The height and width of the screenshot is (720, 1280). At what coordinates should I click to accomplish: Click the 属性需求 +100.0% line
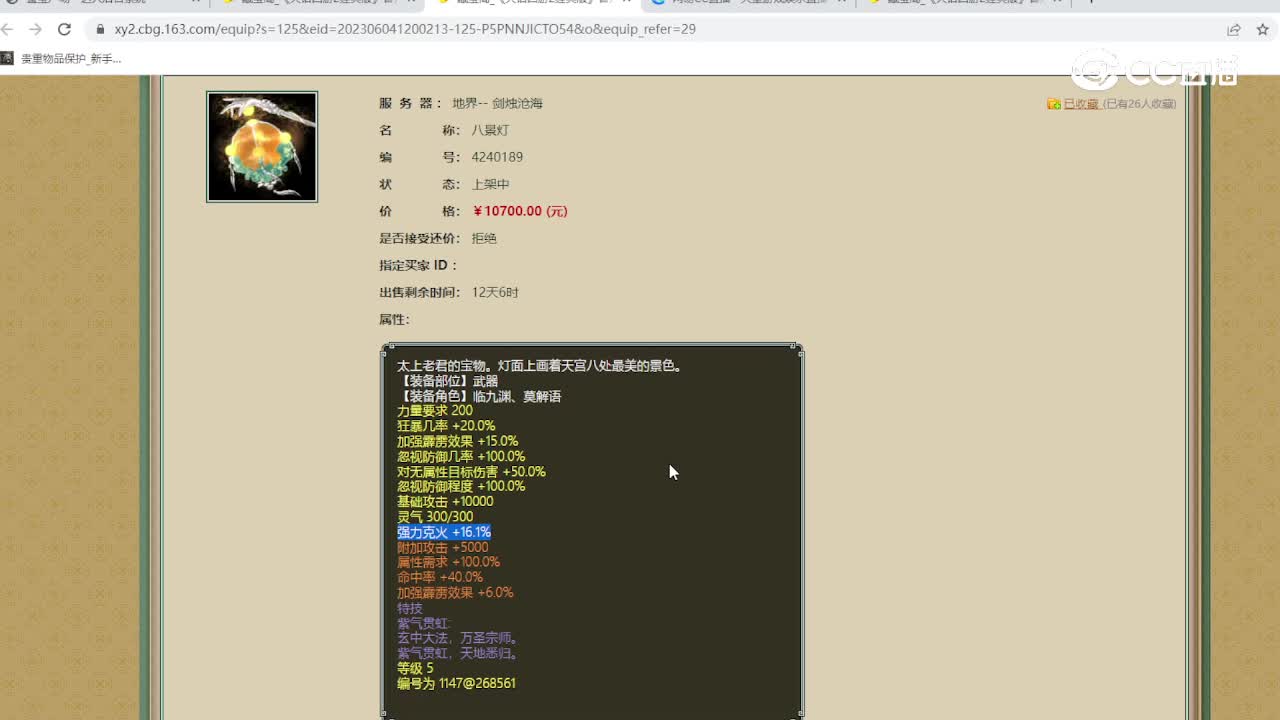[448, 562]
